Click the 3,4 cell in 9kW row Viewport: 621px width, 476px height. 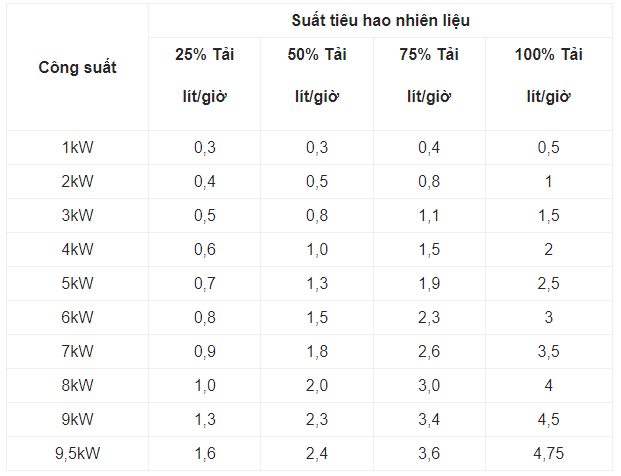[x=428, y=419]
